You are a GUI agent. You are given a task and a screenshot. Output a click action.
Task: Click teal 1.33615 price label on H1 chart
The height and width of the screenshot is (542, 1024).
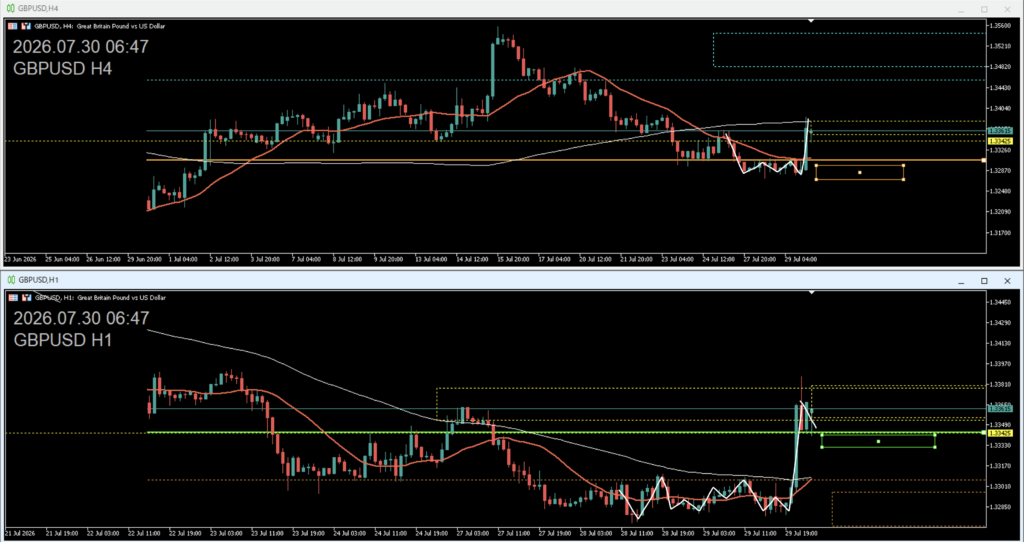[1000, 409]
